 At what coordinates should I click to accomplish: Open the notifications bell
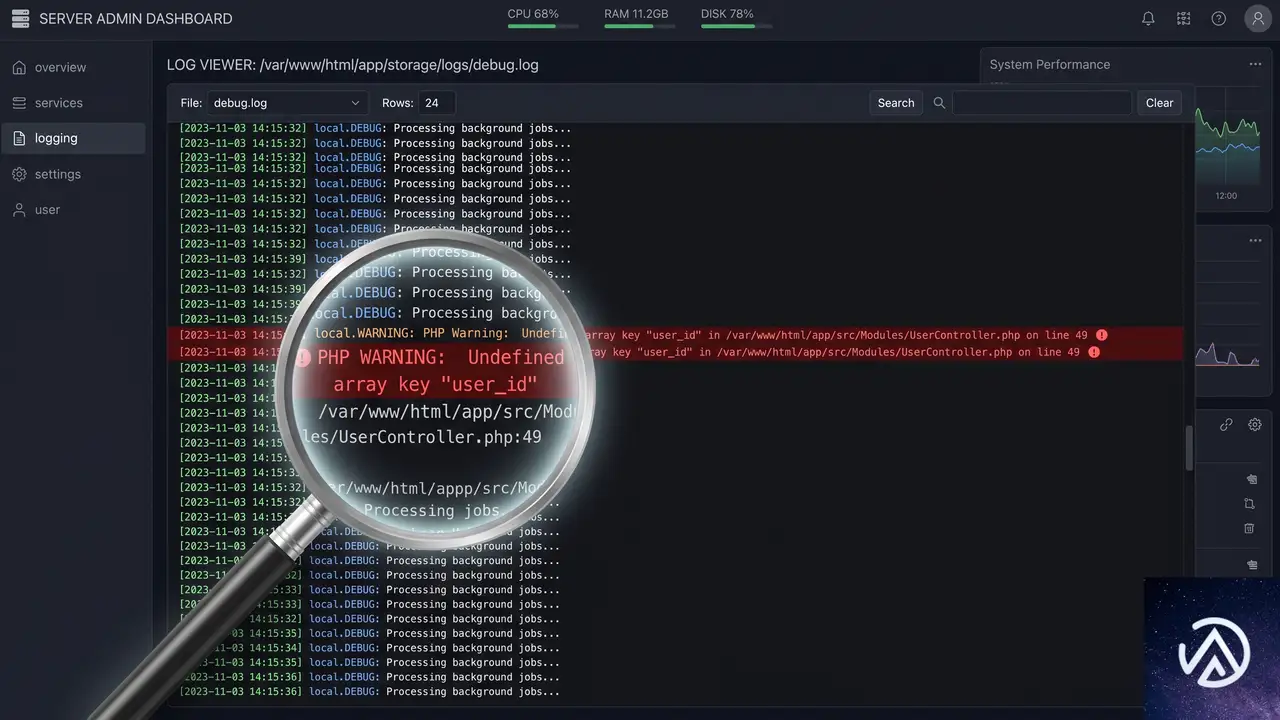click(1148, 18)
